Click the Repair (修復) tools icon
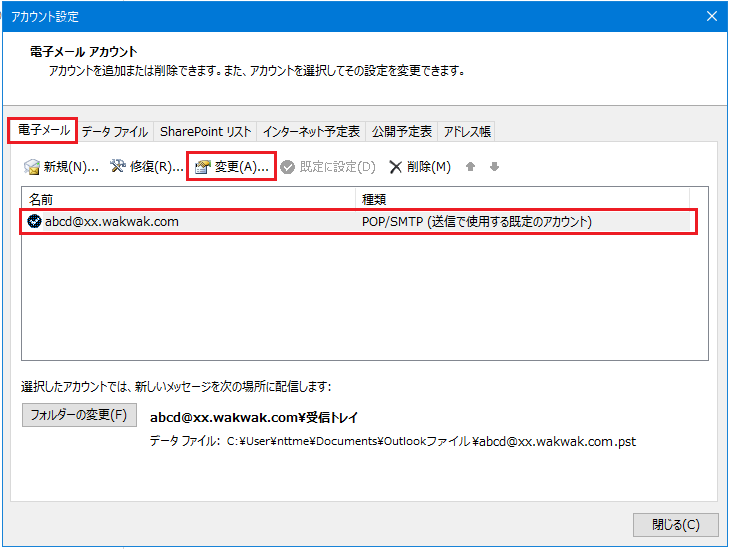729x549 pixels. pos(118,167)
